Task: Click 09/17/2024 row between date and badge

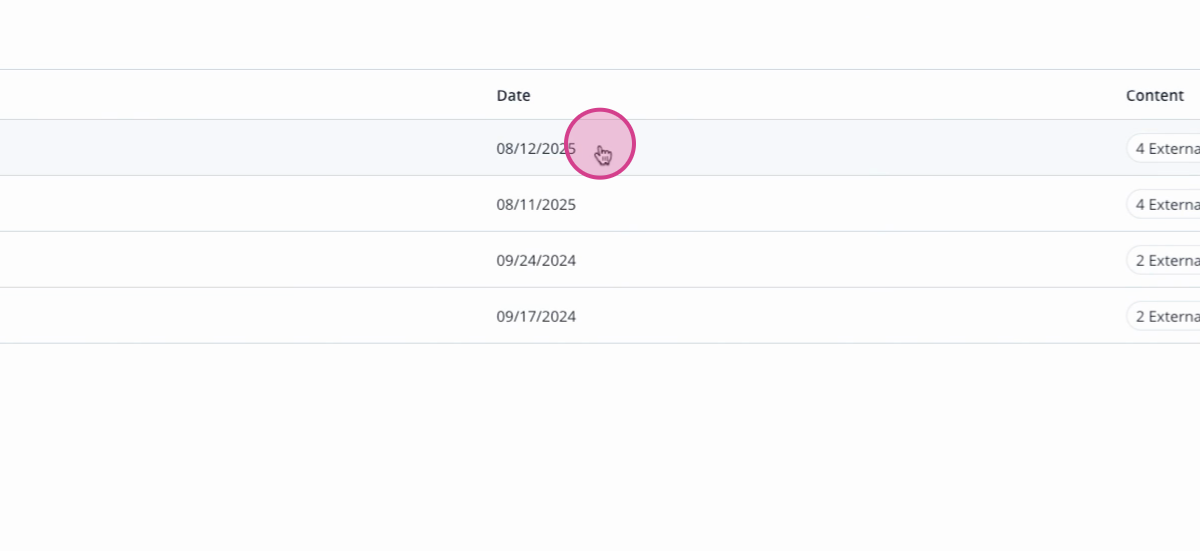Action: point(850,316)
